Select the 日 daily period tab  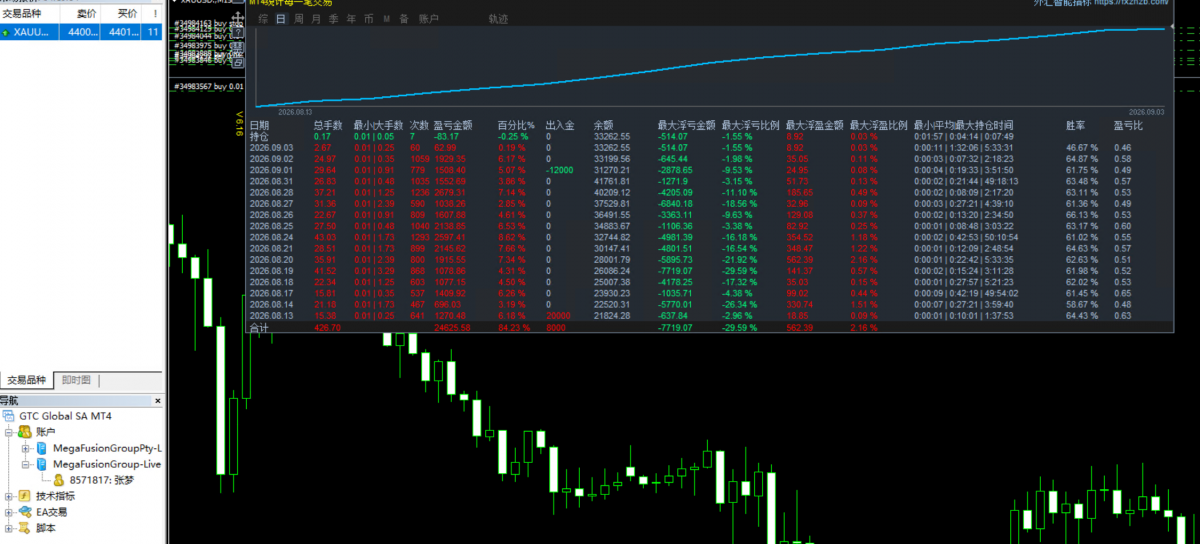click(281, 19)
